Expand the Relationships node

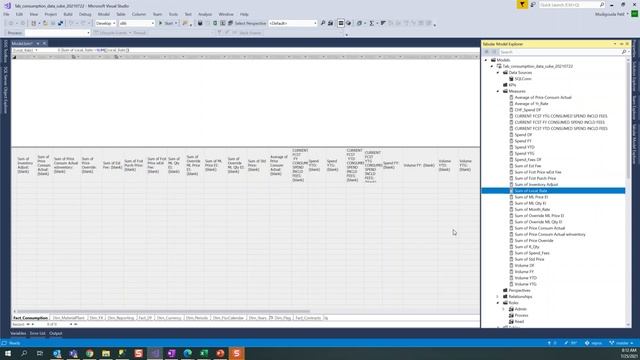[x=498, y=297]
